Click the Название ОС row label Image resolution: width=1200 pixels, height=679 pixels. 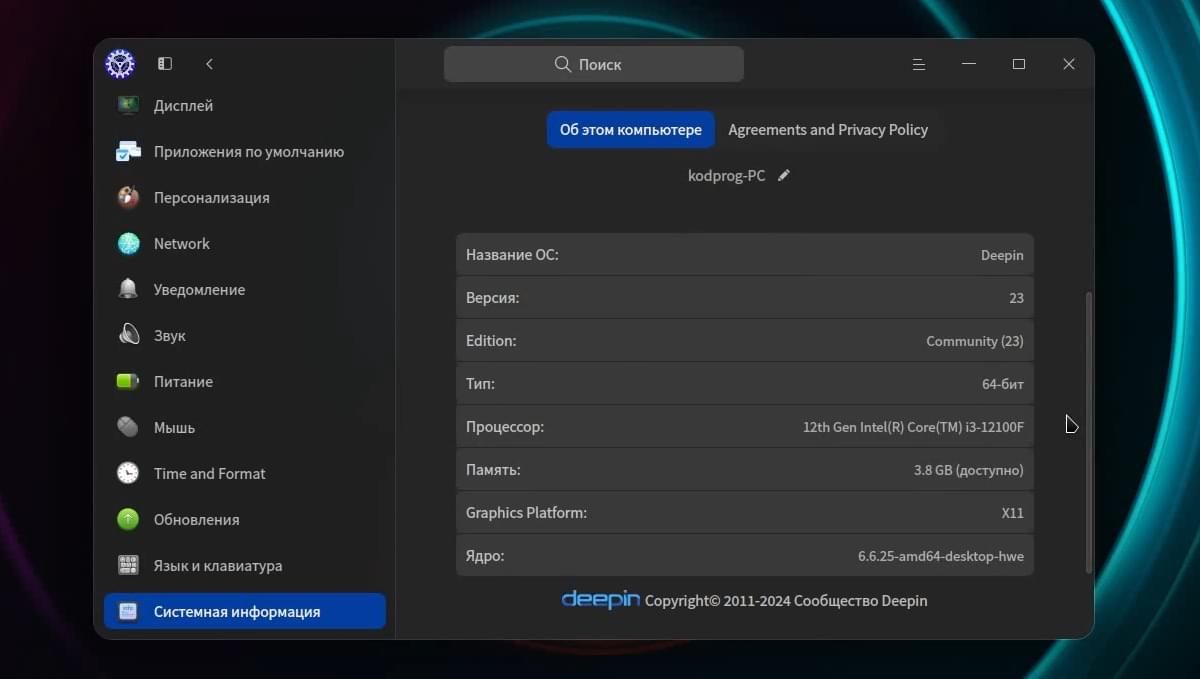512,254
